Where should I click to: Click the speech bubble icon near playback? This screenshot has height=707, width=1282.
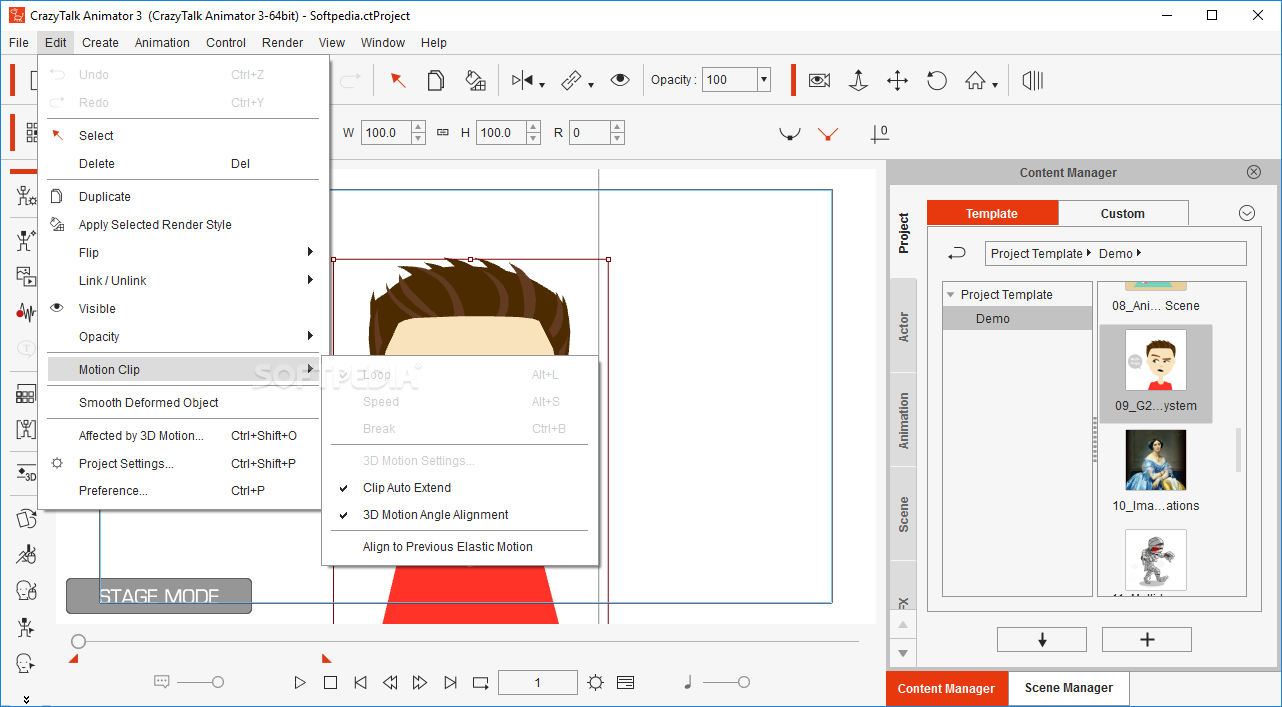[x=162, y=682]
